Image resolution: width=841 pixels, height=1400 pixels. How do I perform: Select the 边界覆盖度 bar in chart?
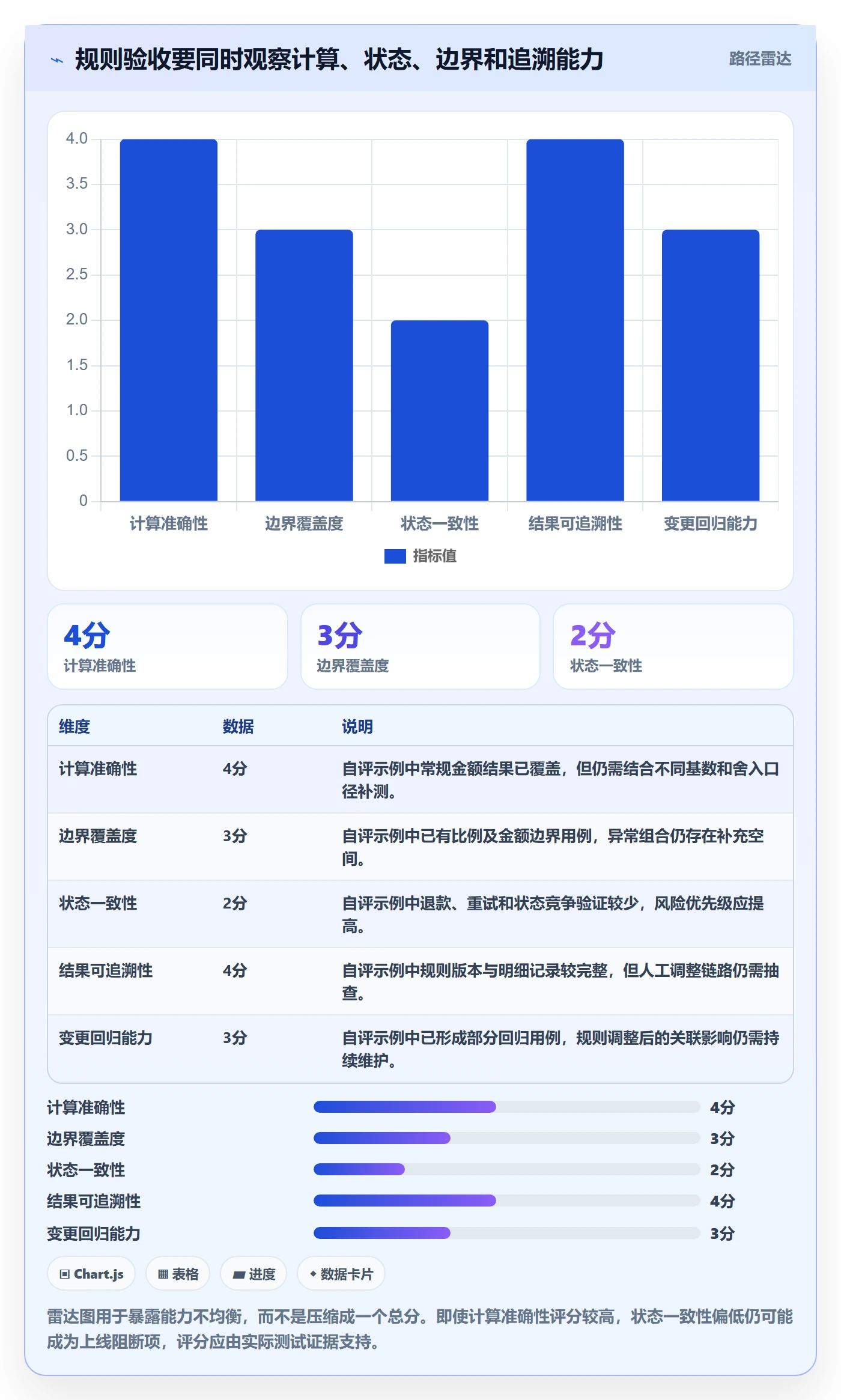[x=304, y=365]
